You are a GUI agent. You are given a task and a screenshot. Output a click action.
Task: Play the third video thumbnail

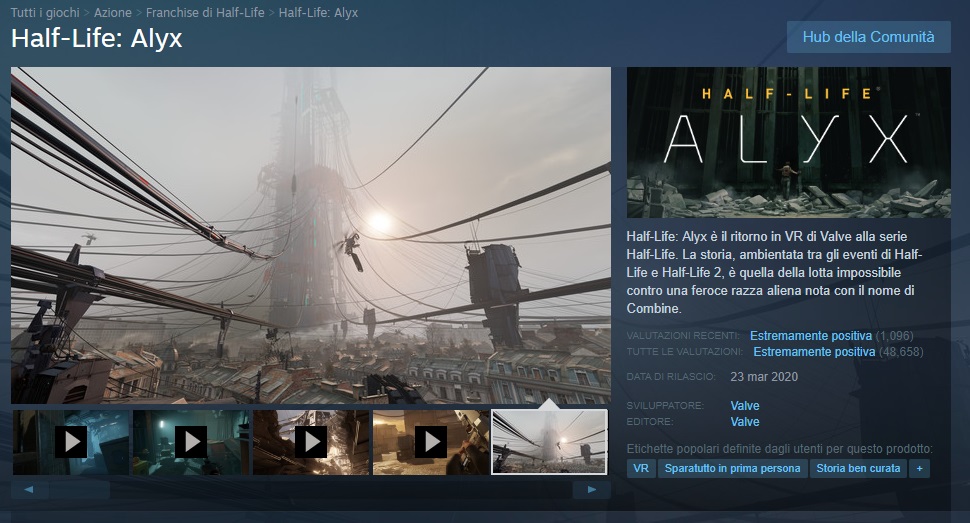click(311, 442)
